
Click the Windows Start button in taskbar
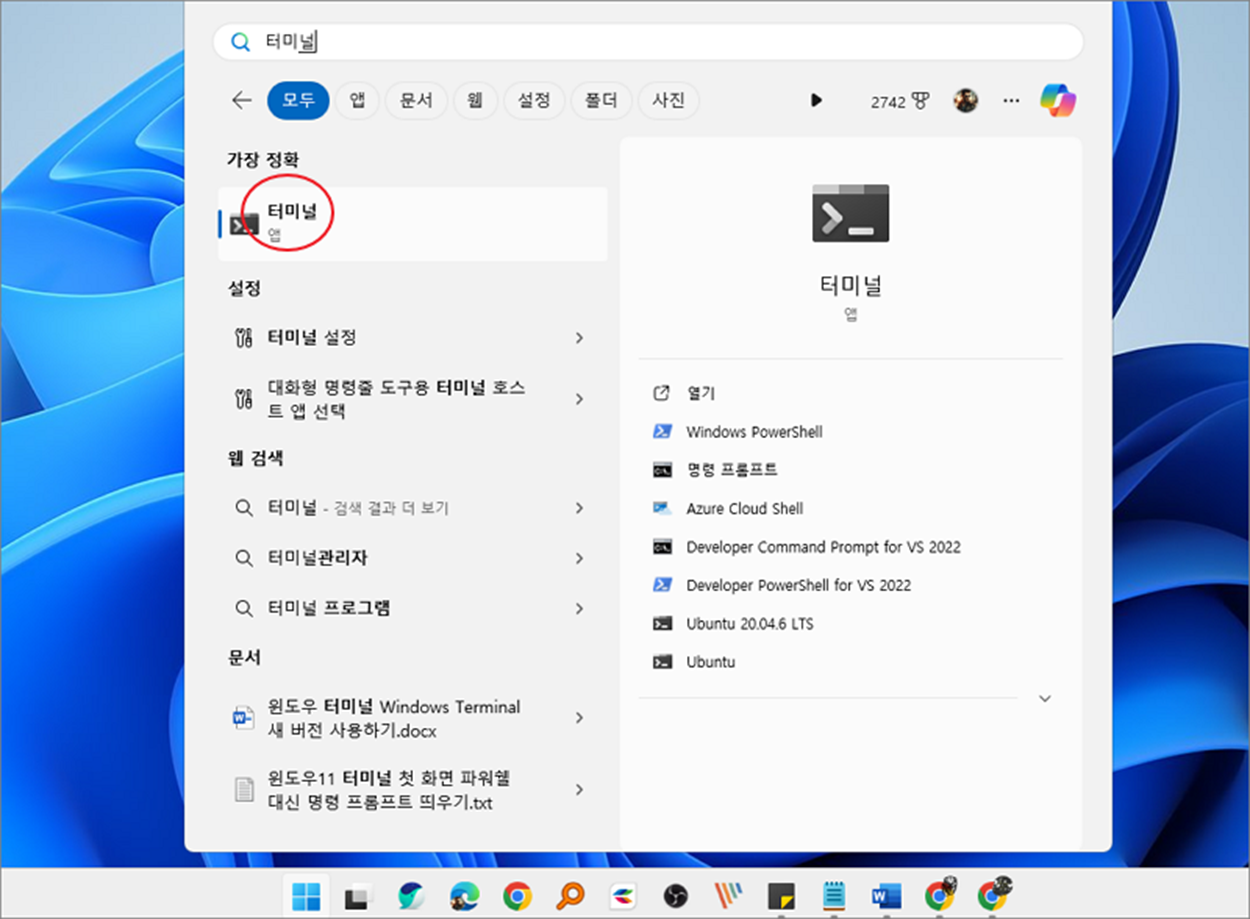[x=306, y=896]
